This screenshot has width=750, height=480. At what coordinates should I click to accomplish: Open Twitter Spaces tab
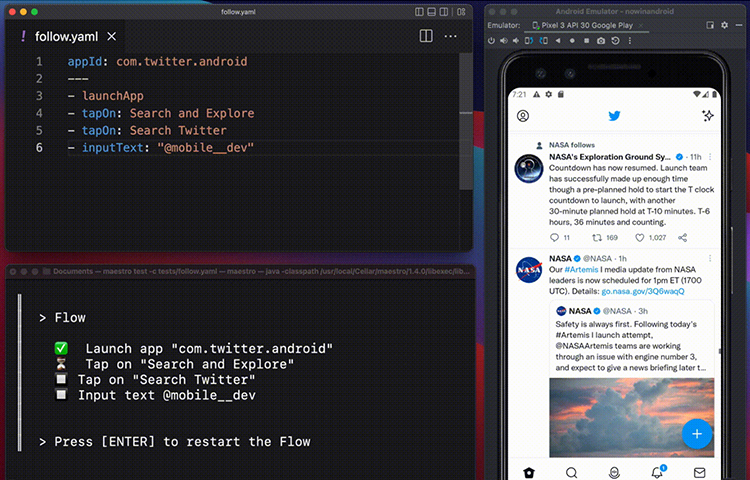click(x=614, y=472)
